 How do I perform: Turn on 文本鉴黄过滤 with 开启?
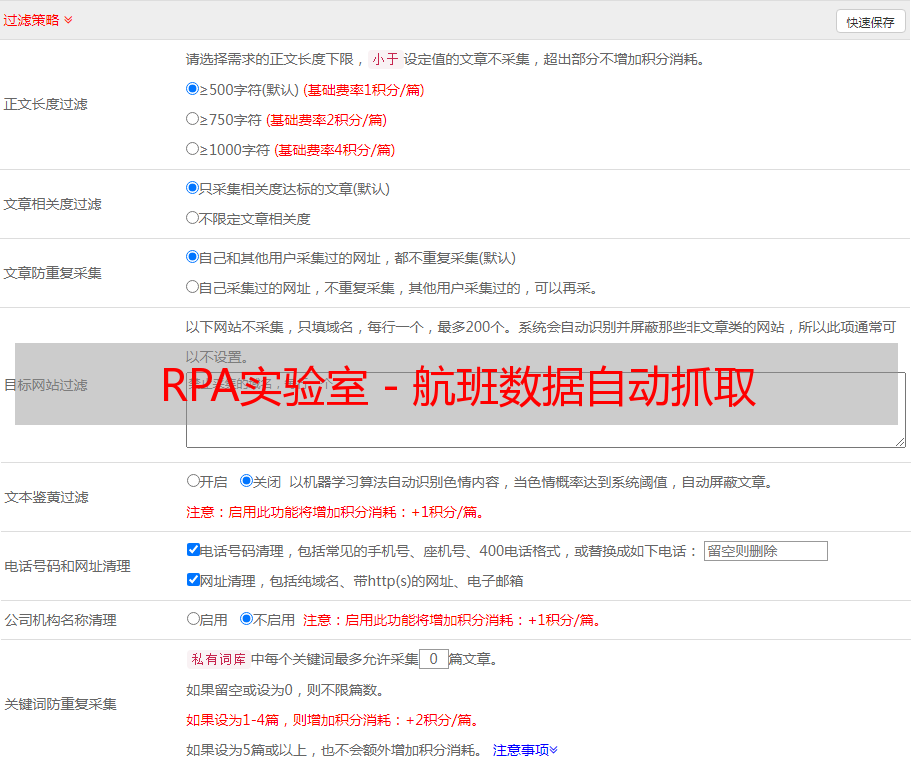point(193,481)
